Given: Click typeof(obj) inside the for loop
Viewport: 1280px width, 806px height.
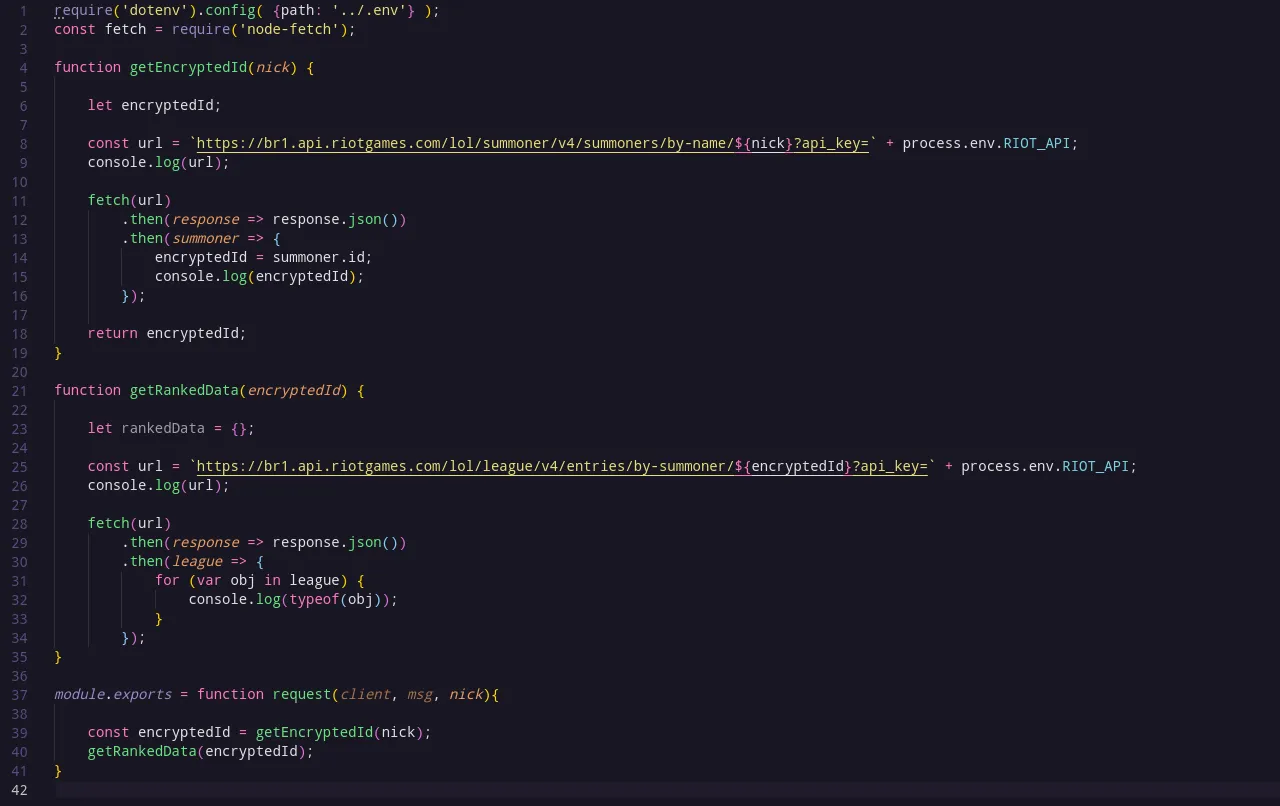Looking at the screenshot, I should click(x=330, y=599).
